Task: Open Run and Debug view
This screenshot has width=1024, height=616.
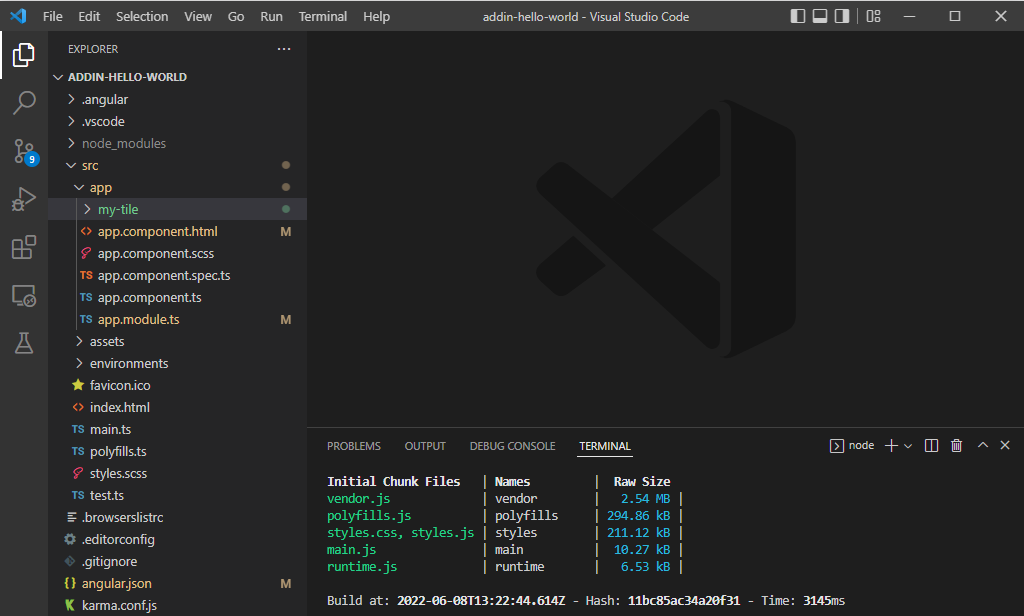Action: (24, 199)
